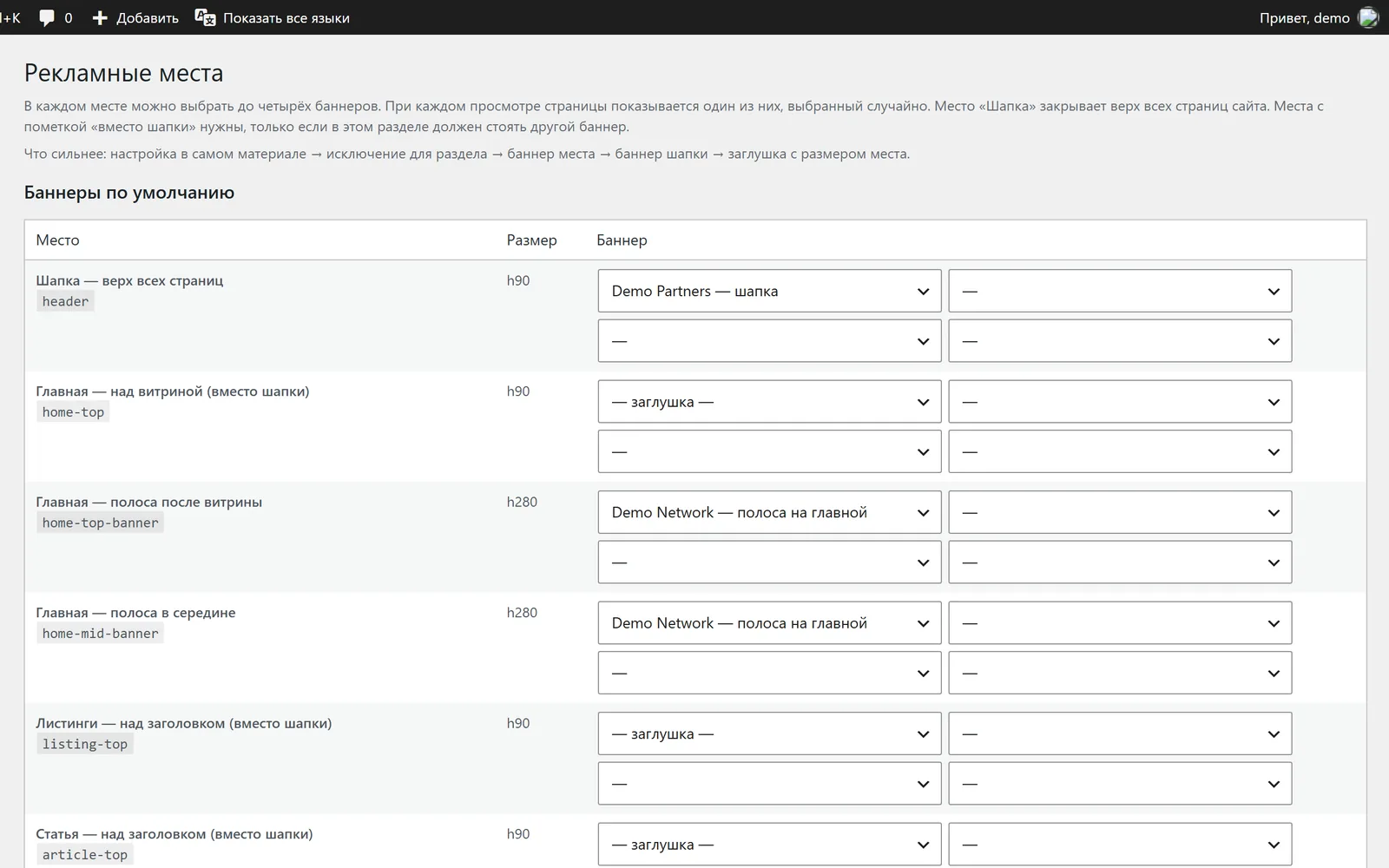Open the Demo Partners — шапка dropdown
The width and height of the screenshot is (1389, 868).
click(769, 291)
